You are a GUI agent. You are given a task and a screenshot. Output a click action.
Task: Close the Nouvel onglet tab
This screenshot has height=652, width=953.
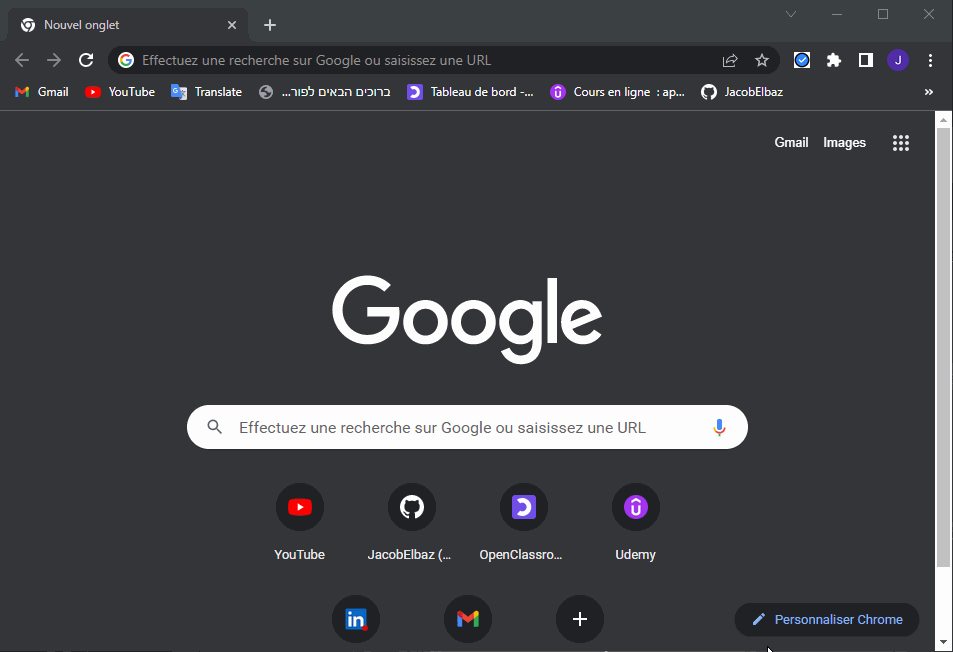click(x=232, y=25)
